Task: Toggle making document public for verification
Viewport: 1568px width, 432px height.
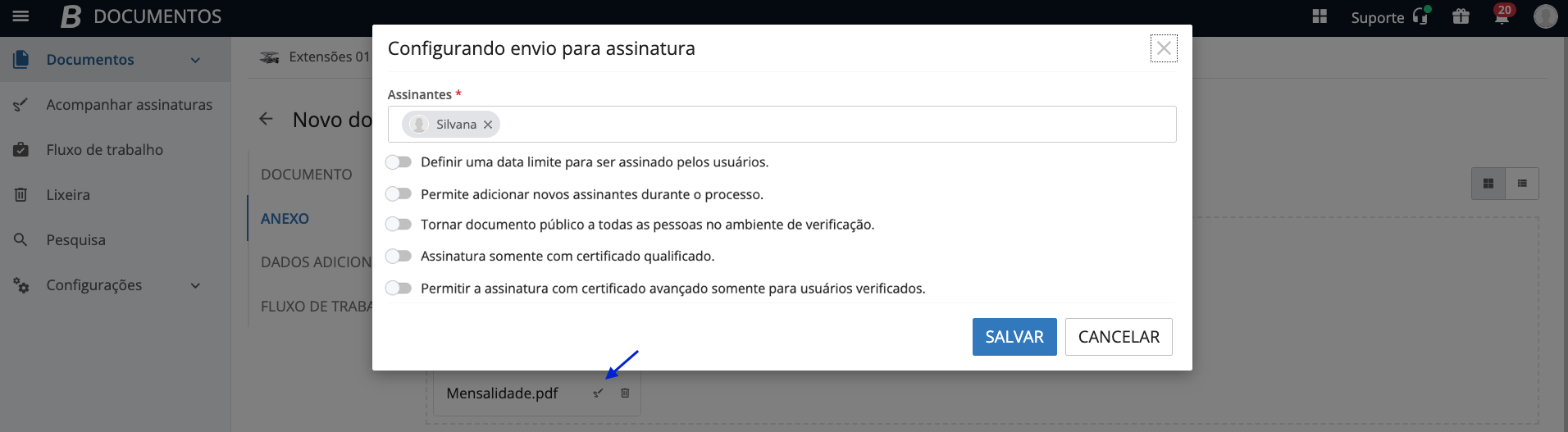Action: [x=399, y=225]
